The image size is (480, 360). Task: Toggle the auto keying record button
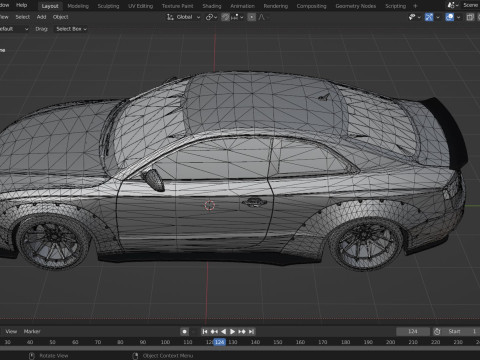(x=184, y=331)
